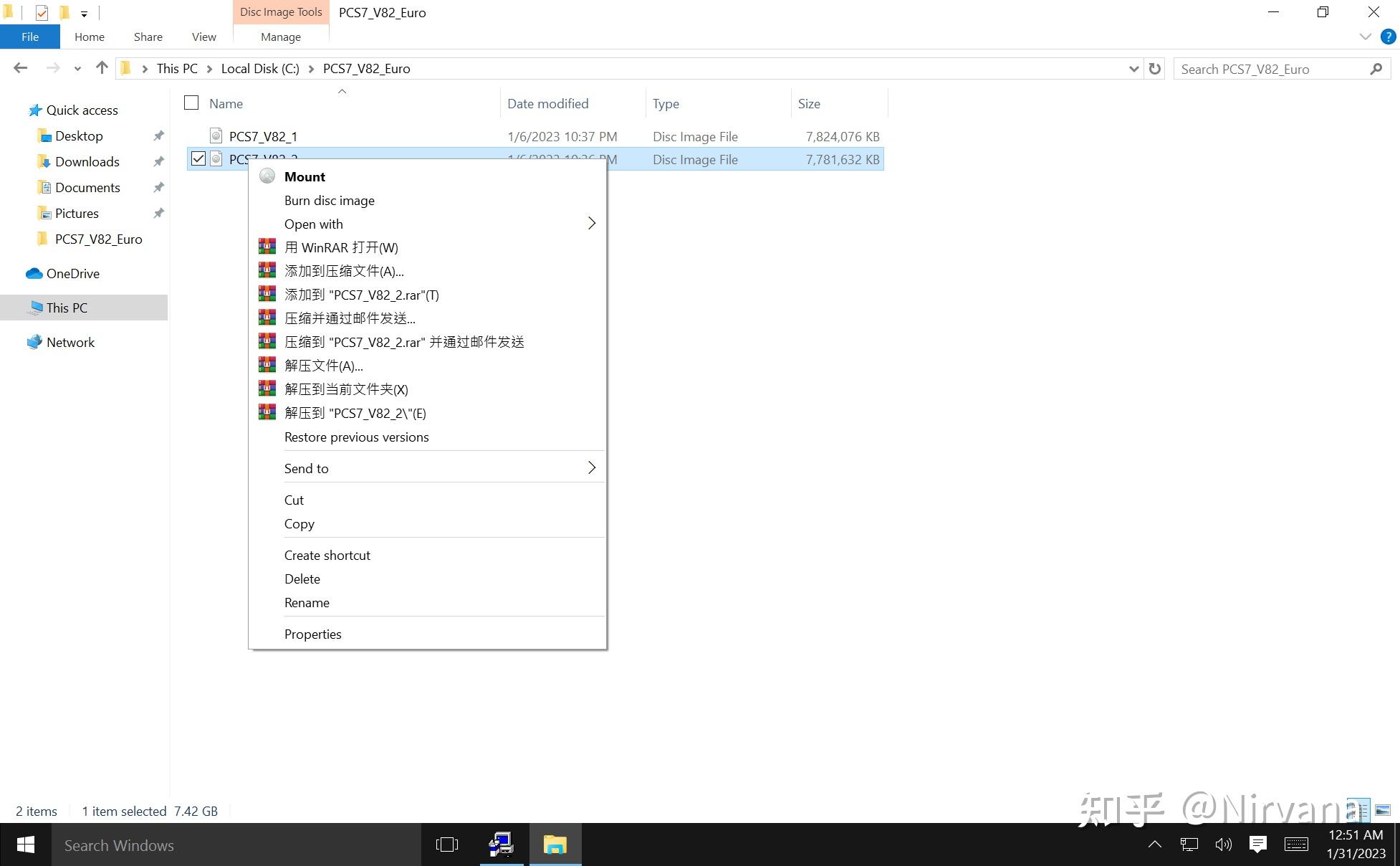
Task: Navigate back using the back arrow
Action: [20, 67]
